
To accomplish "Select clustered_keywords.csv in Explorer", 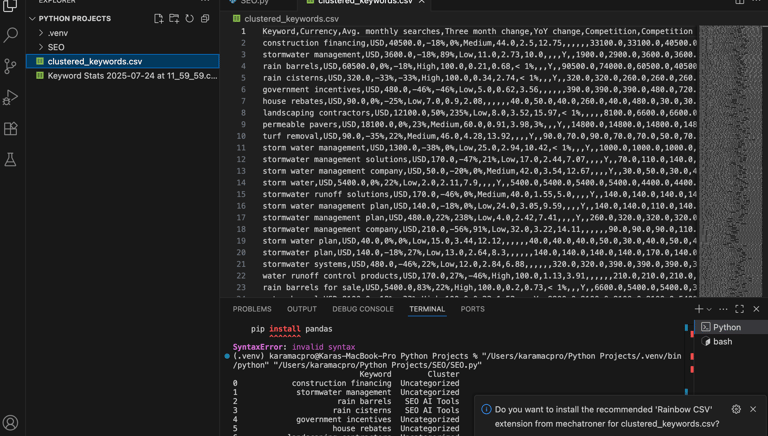I will click(x=122, y=61).
